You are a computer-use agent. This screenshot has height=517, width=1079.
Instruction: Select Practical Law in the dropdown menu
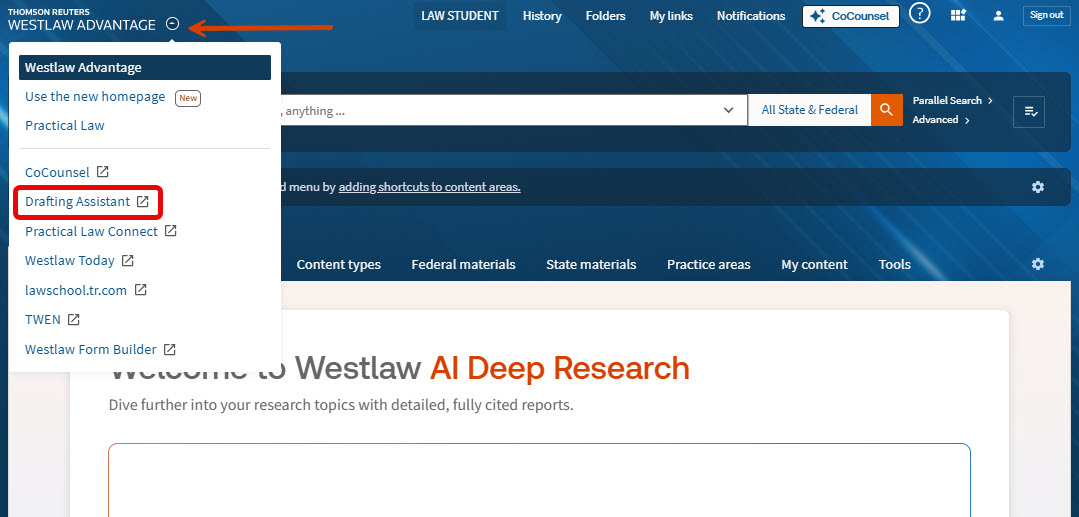[65, 126]
